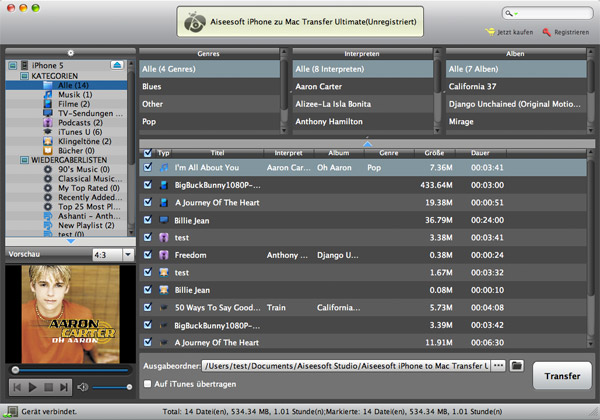
Task: Open the 90's Music playlist
Action: click(84, 169)
